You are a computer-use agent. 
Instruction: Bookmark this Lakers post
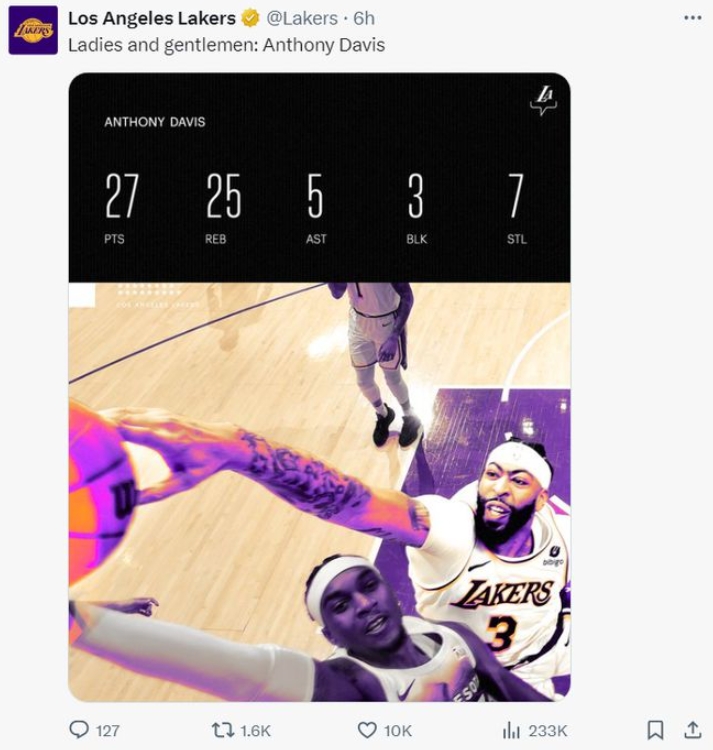[x=655, y=730]
